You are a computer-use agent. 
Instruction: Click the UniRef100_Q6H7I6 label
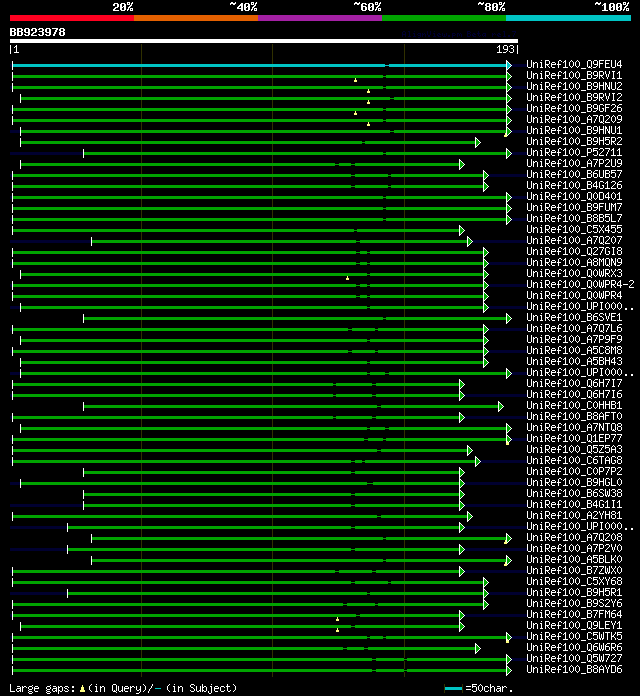[x=574, y=395]
